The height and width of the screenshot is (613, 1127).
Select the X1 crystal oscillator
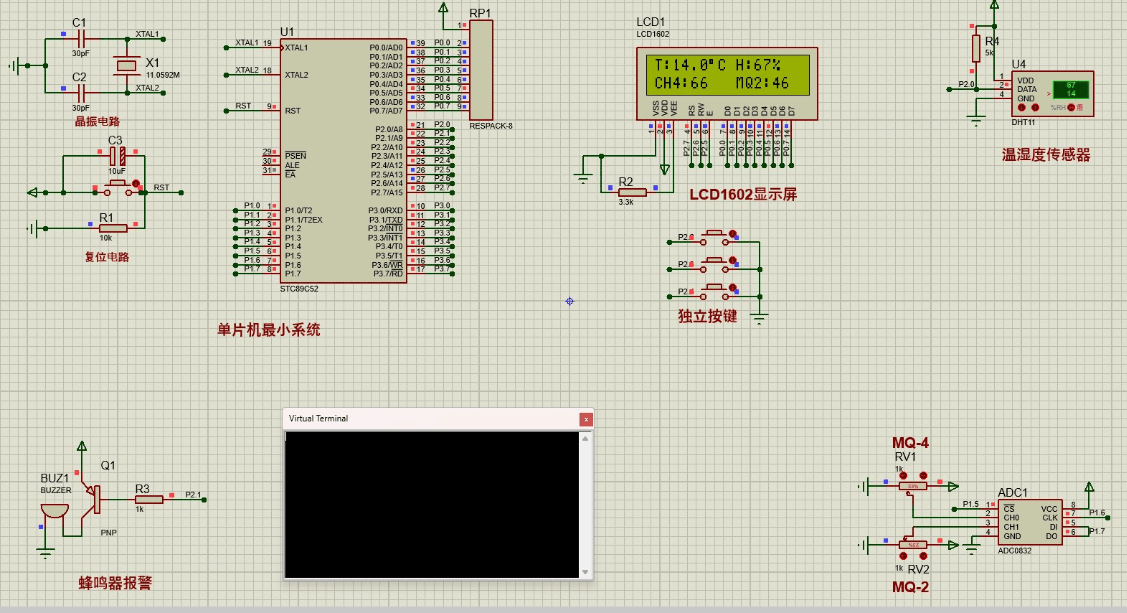(125, 66)
